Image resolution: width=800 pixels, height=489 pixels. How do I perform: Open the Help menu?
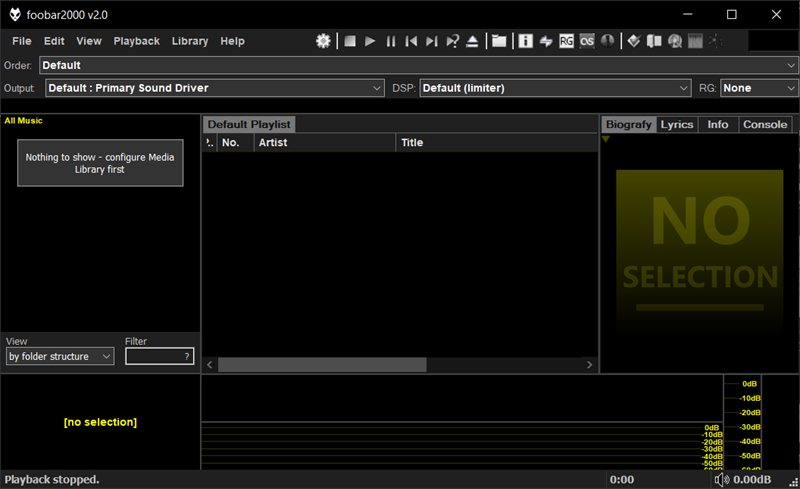tap(232, 41)
